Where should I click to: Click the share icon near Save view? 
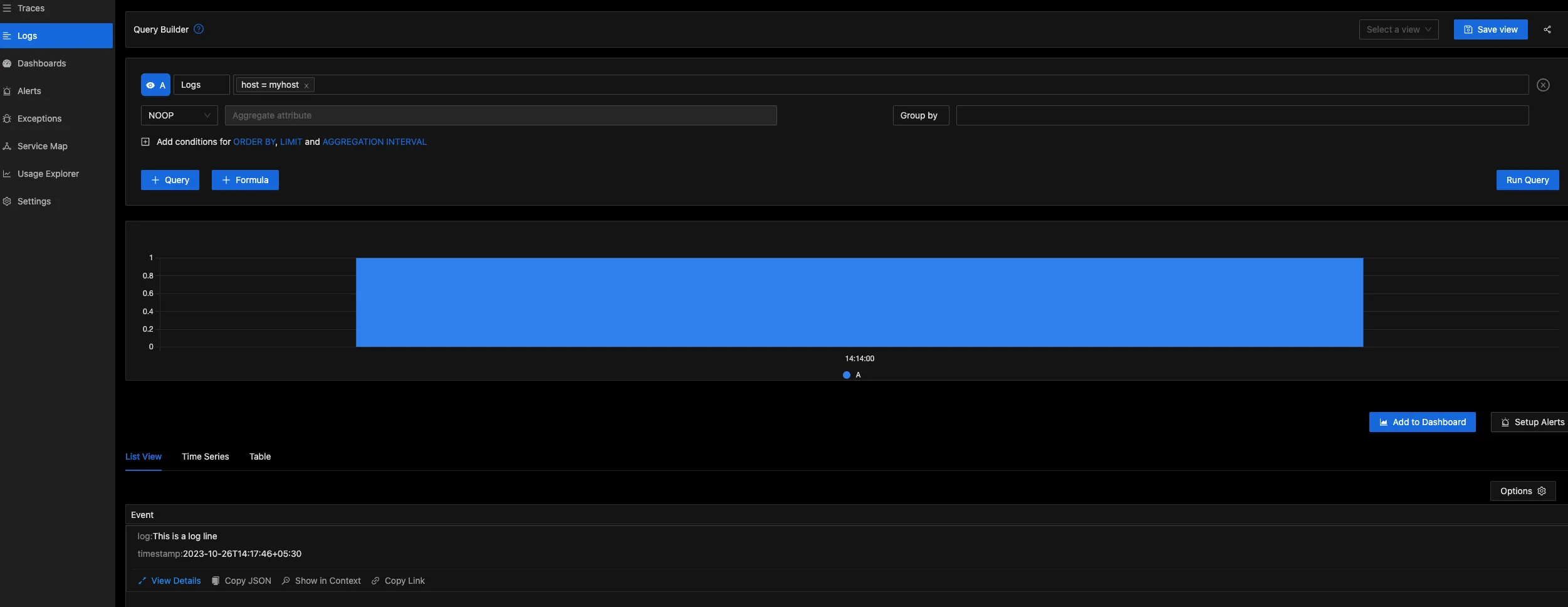(1547, 29)
